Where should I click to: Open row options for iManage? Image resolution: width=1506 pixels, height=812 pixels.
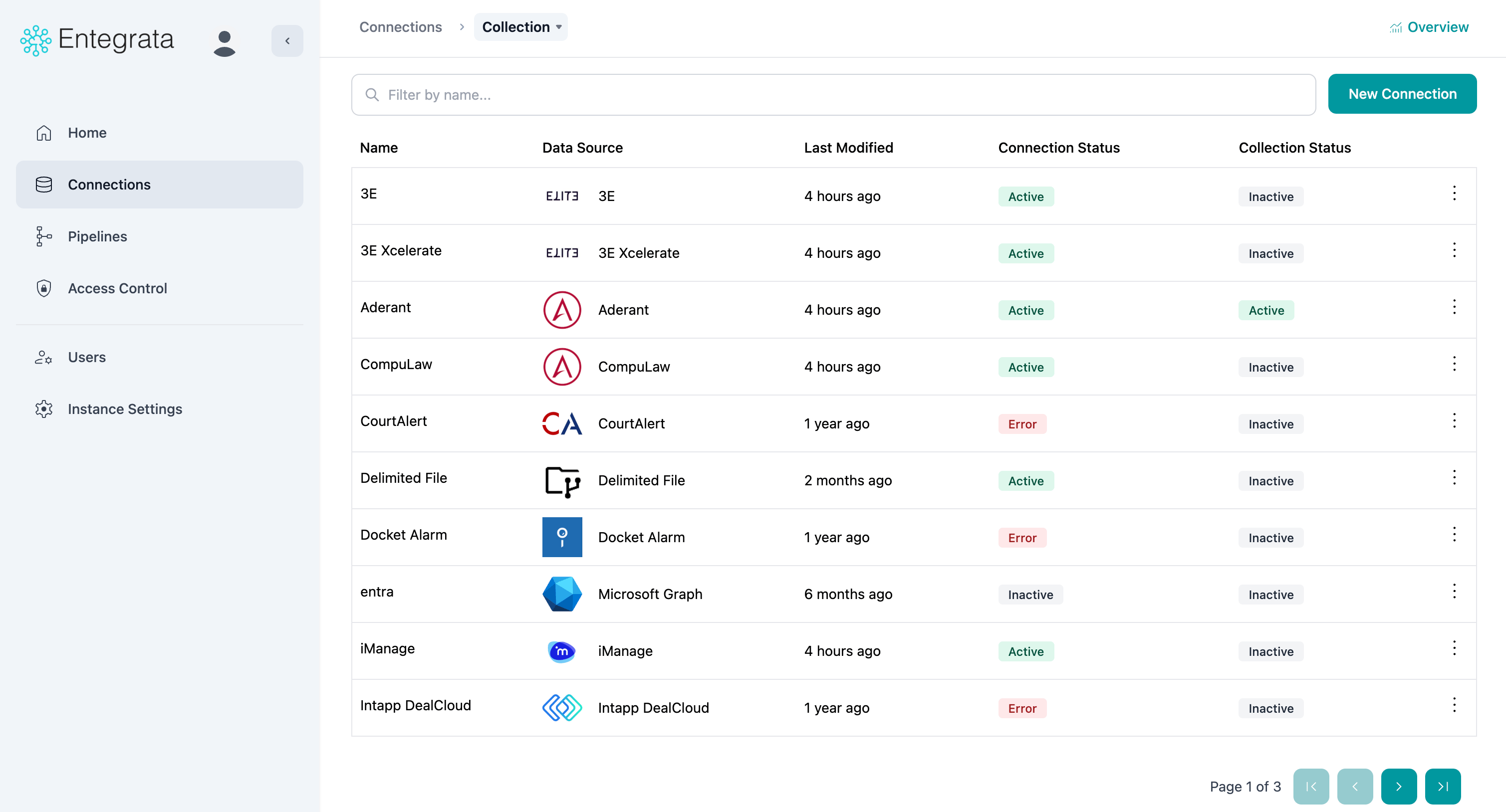tap(1454, 648)
